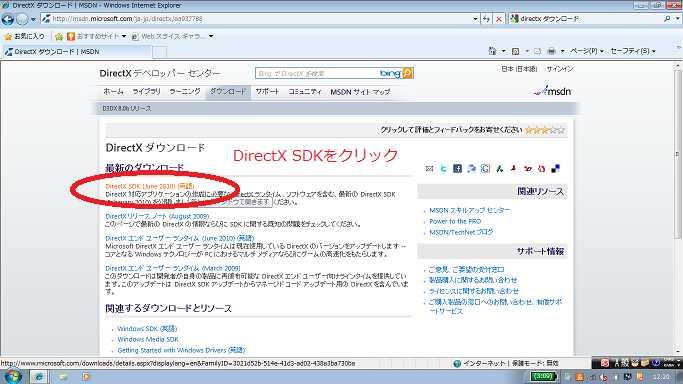Open the Home button dropdown arrow
The height and width of the screenshot is (384, 683).
click(504, 51)
